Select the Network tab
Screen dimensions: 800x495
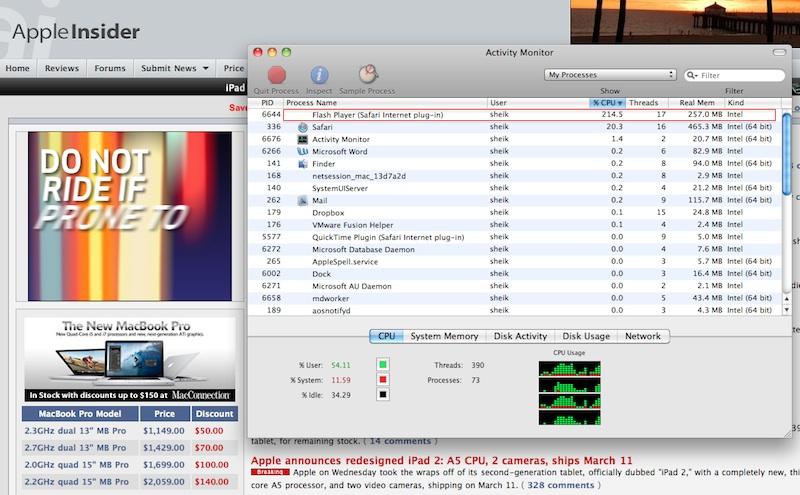tap(643, 336)
